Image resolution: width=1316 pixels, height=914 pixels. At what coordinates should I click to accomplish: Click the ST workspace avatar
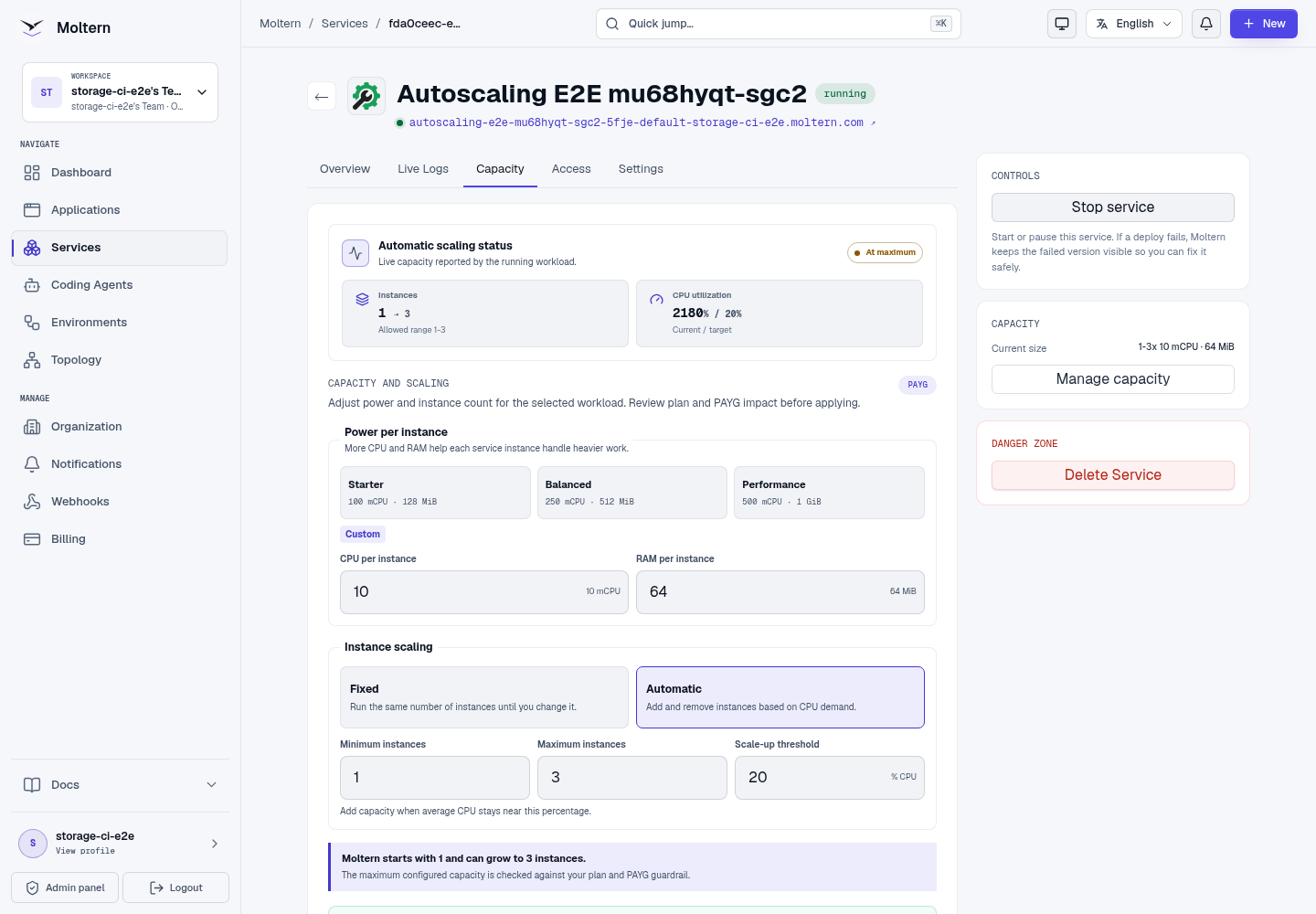[x=47, y=92]
